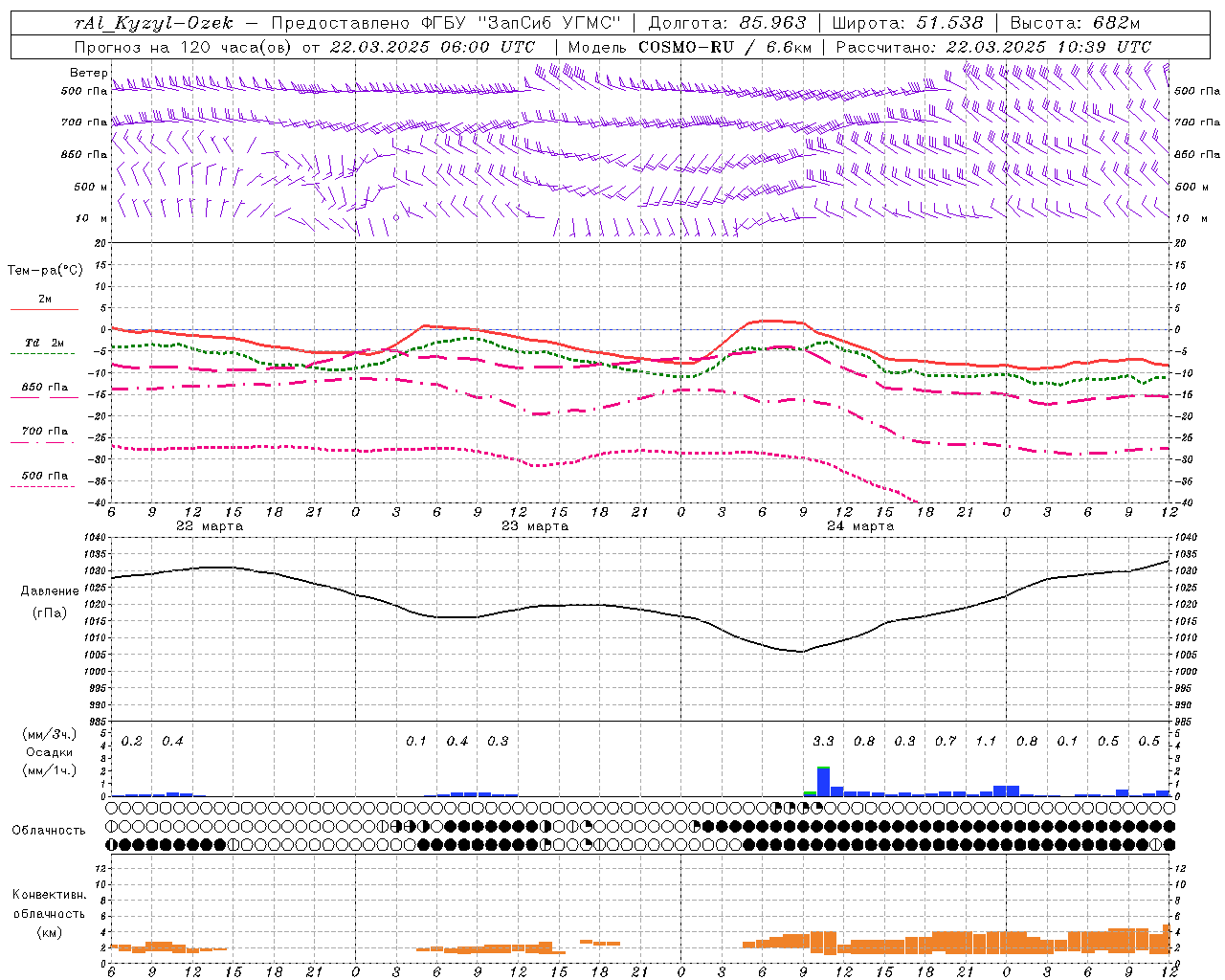Click the Осадки panel label

point(50,752)
